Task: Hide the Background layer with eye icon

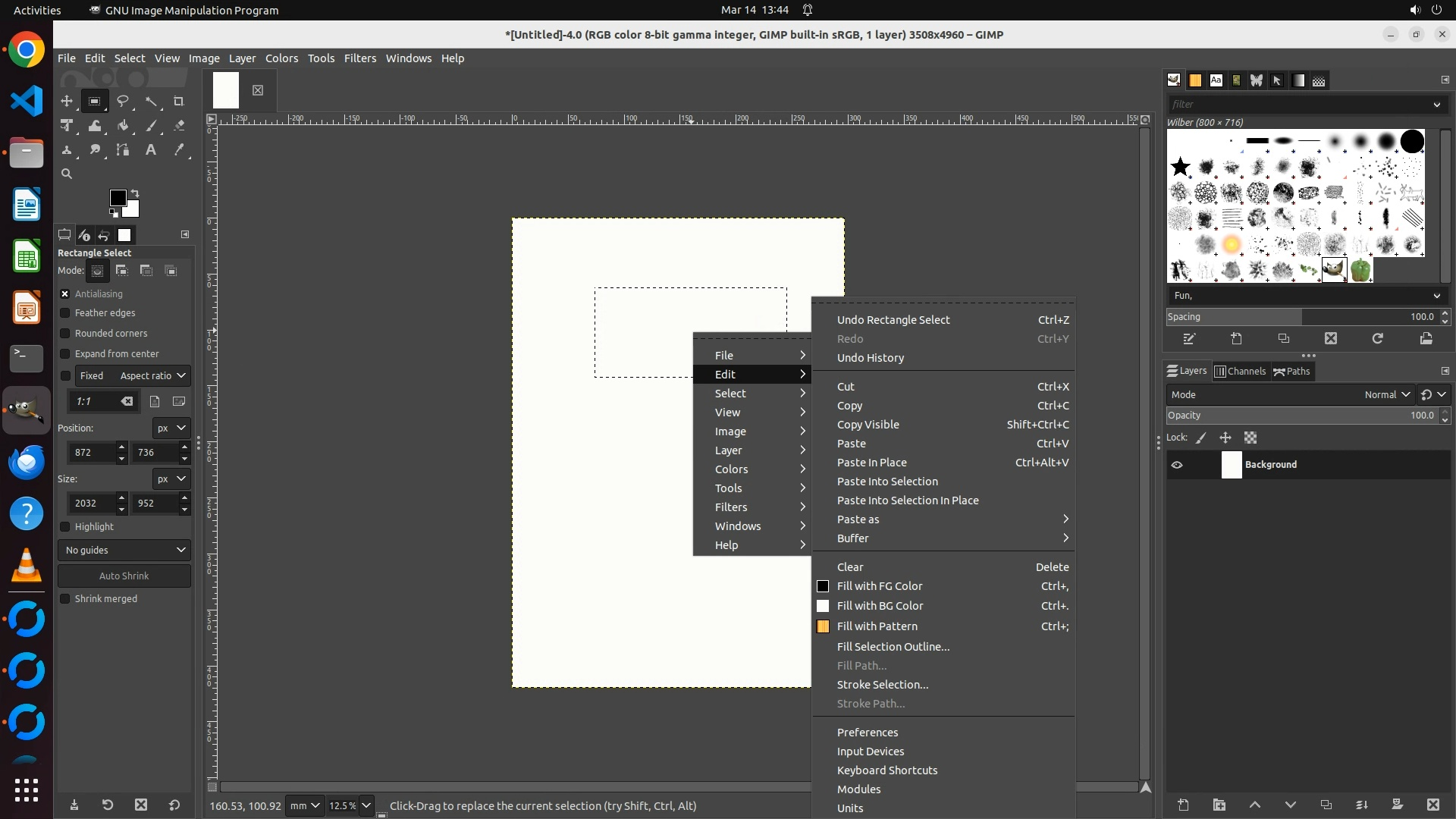Action: tap(1177, 465)
